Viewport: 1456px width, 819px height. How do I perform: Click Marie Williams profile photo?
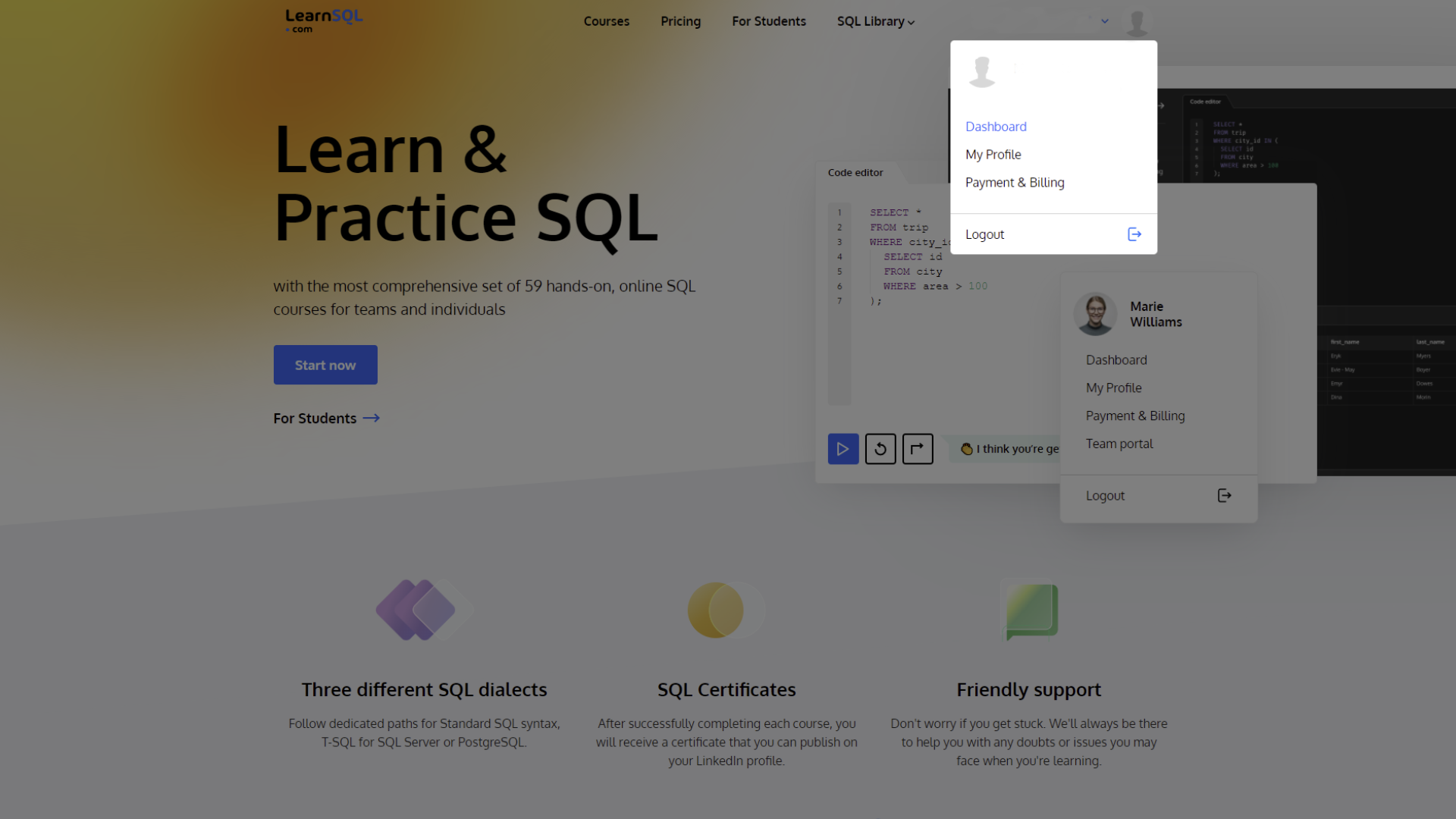click(1095, 314)
